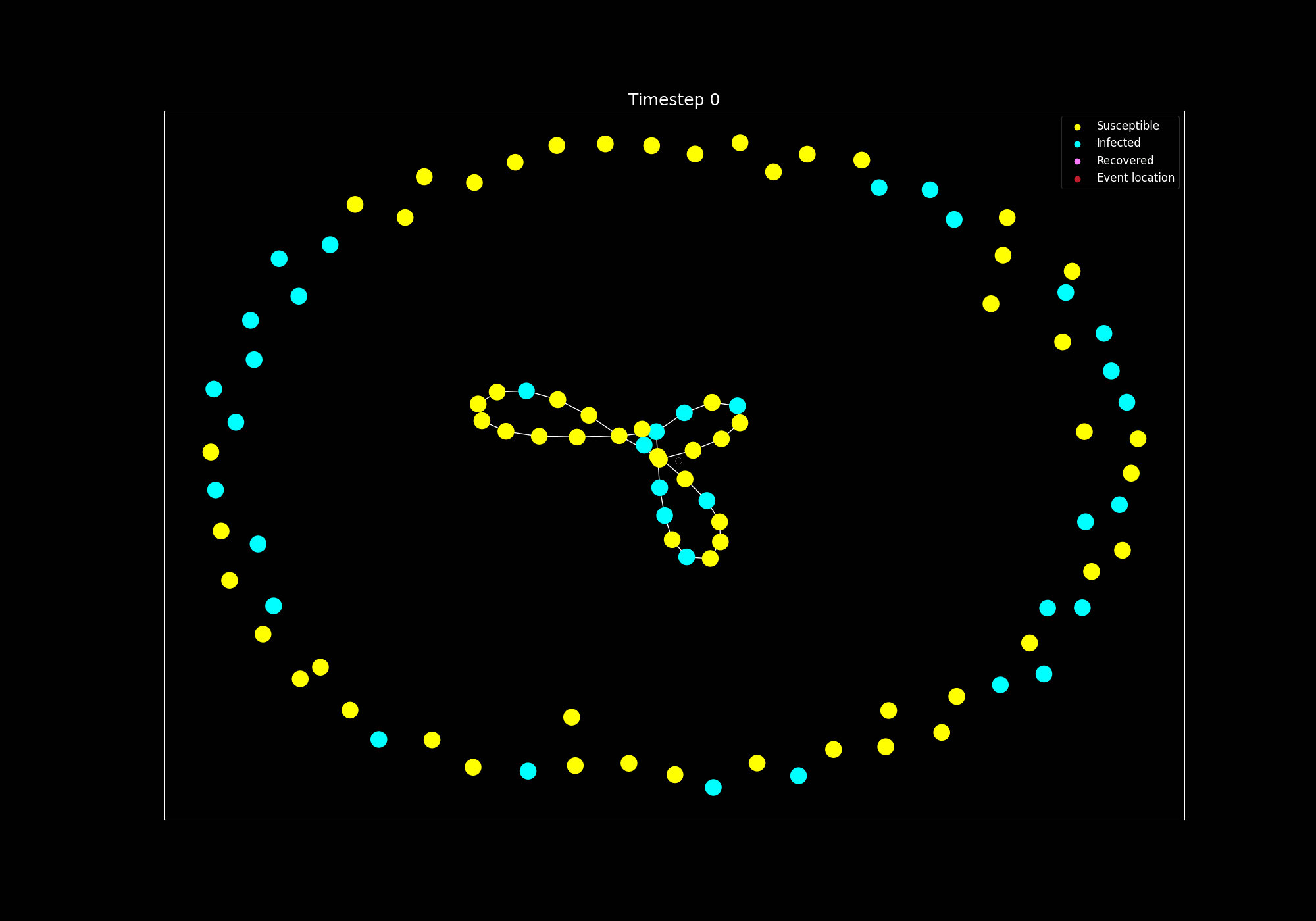Click the pink Recovered legend marker

click(x=1077, y=161)
